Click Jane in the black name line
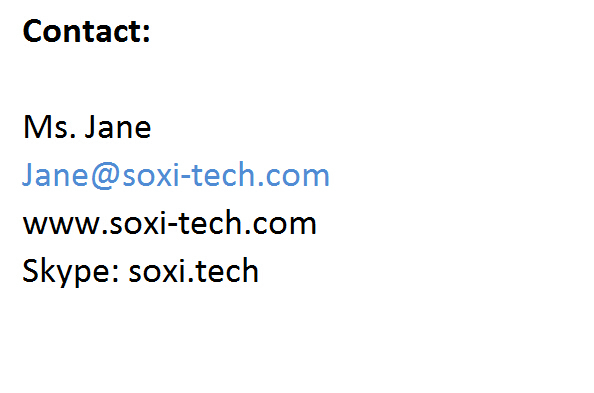 (118, 127)
